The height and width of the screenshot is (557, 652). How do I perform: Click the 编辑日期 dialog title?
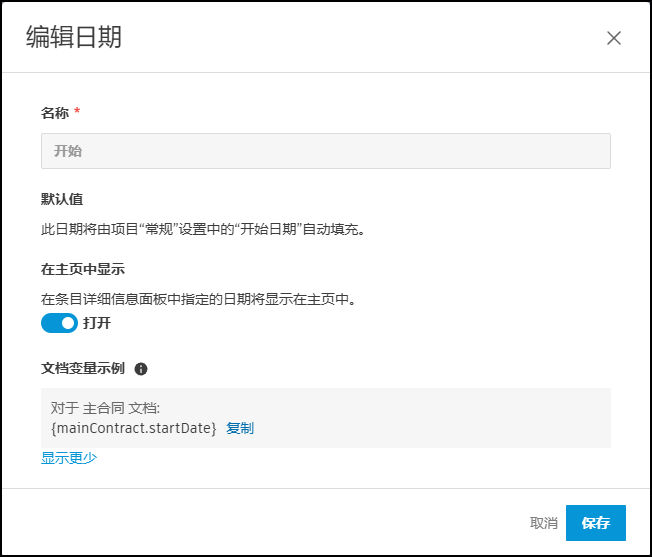74,37
